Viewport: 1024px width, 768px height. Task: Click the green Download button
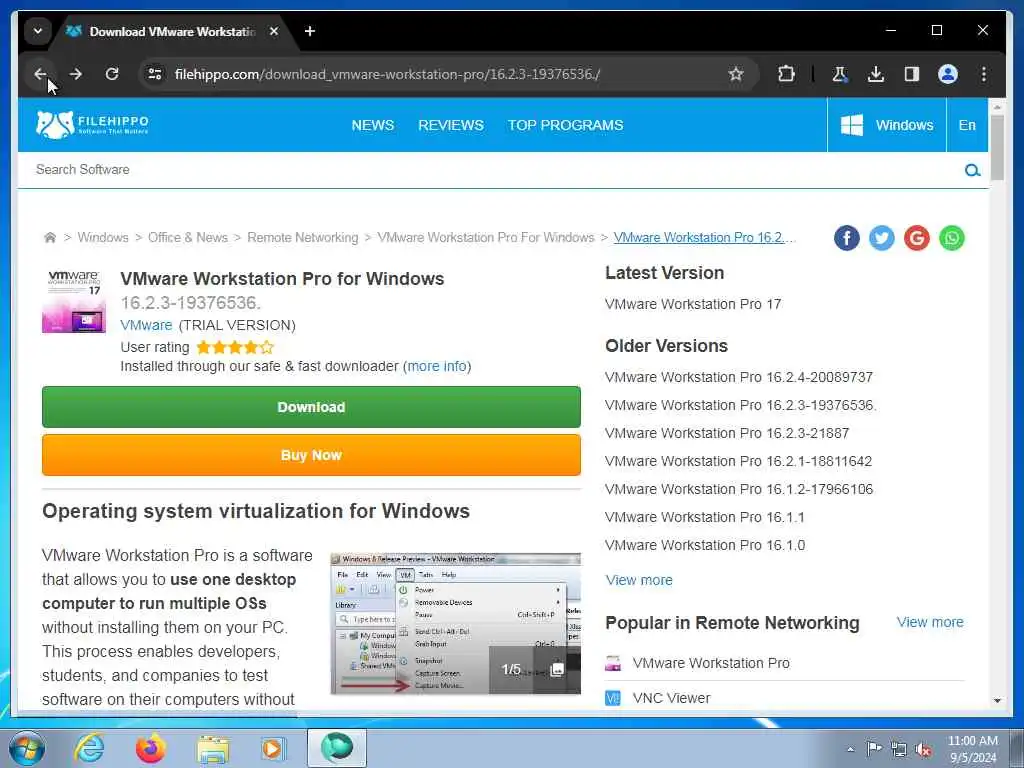(312, 407)
